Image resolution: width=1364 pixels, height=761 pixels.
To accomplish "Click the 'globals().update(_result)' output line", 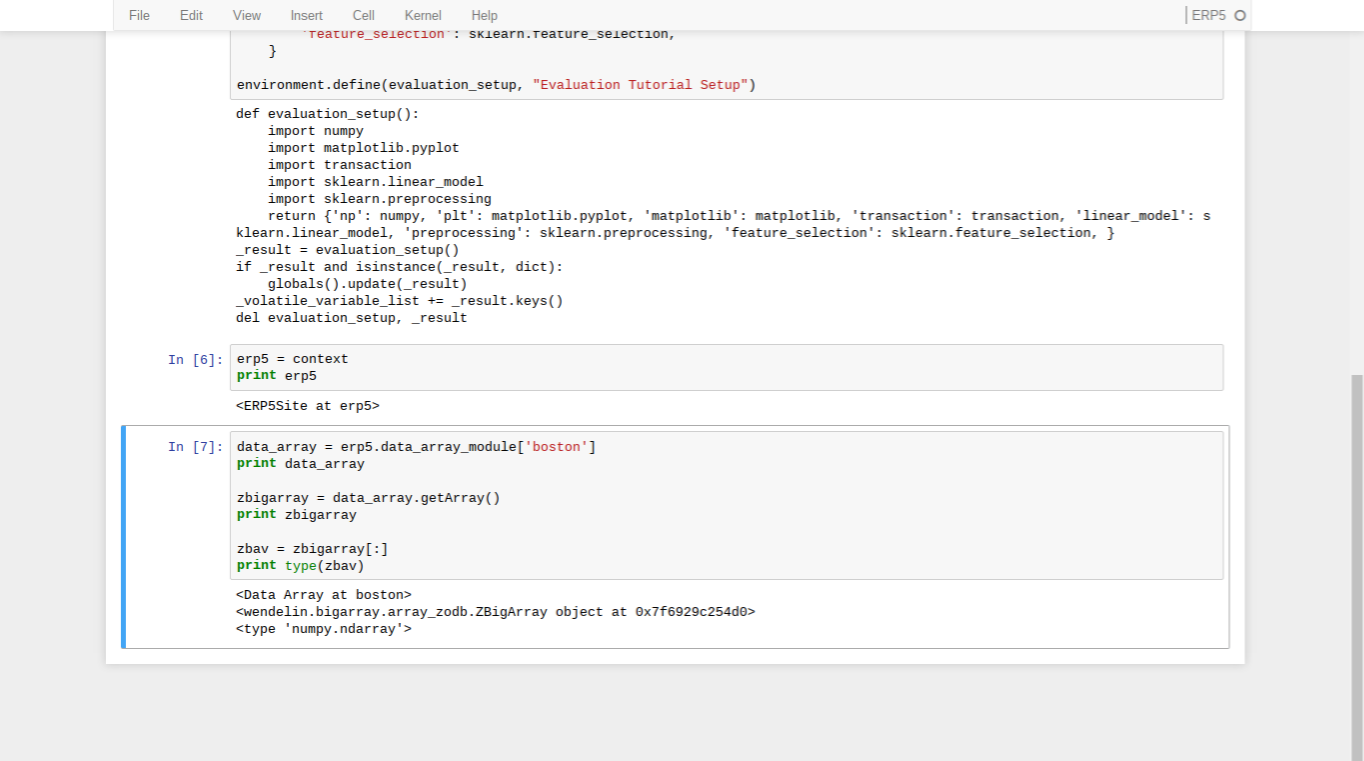I will click(x=368, y=284).
